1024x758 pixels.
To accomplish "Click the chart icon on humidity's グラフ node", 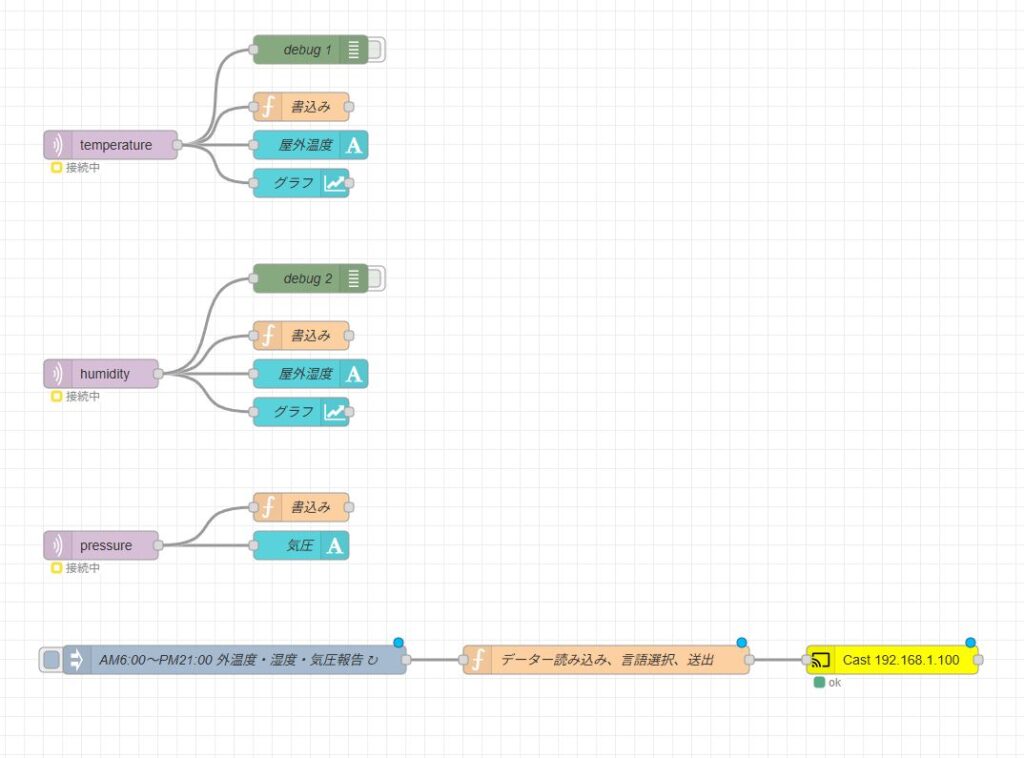I will point(334,412).
